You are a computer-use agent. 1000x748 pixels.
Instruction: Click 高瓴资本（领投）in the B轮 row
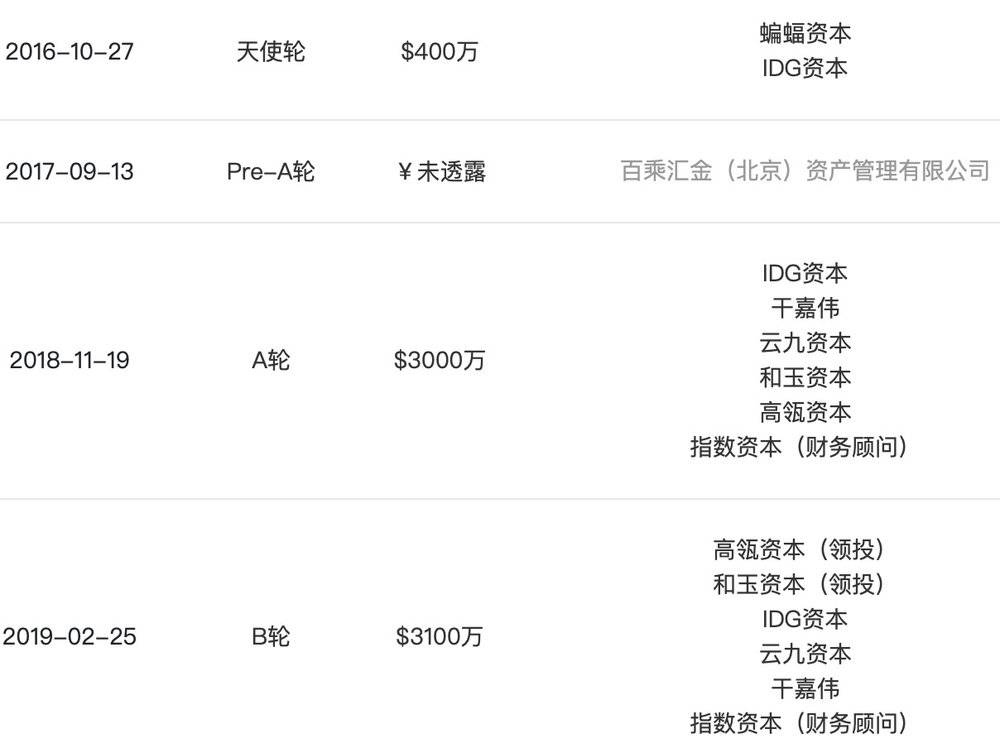(x=798, y=550)
